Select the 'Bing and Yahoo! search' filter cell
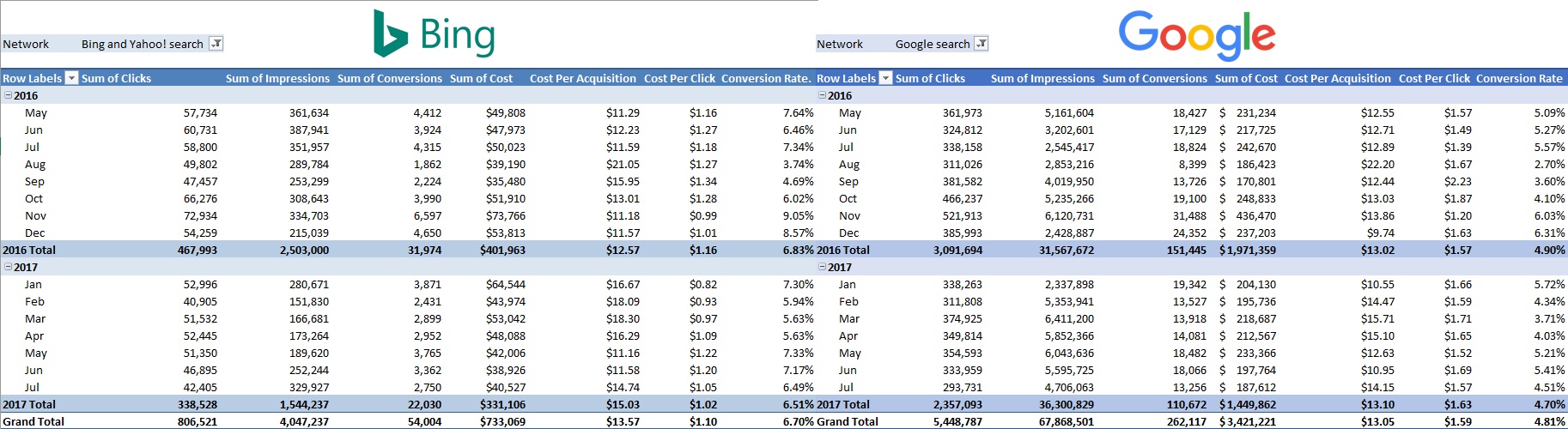Image resolution: width=1568 pixels, height=429 pixels. coord(143,44)
